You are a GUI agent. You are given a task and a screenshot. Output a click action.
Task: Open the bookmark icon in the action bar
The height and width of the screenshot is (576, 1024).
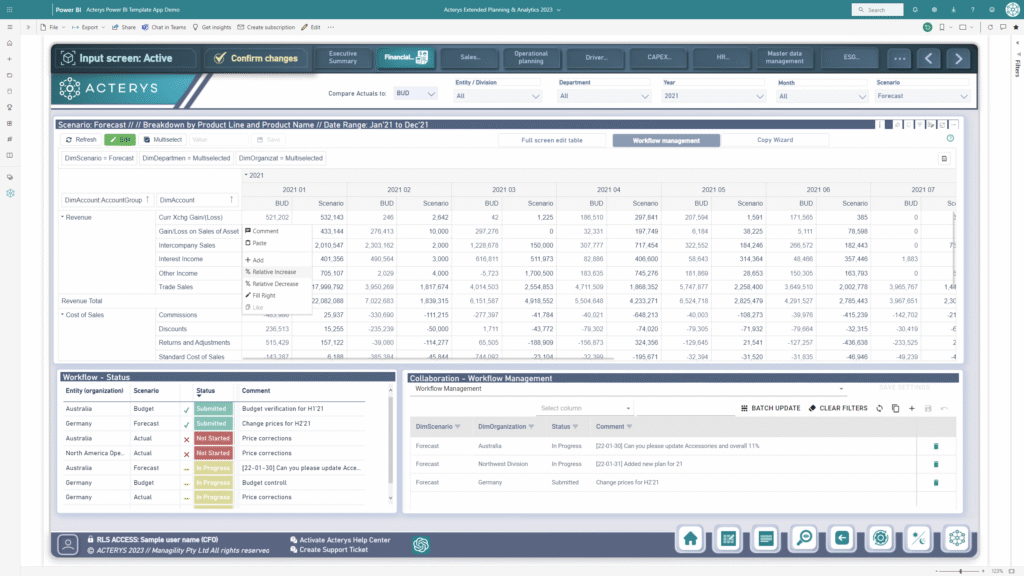click(x=942, y=27)
